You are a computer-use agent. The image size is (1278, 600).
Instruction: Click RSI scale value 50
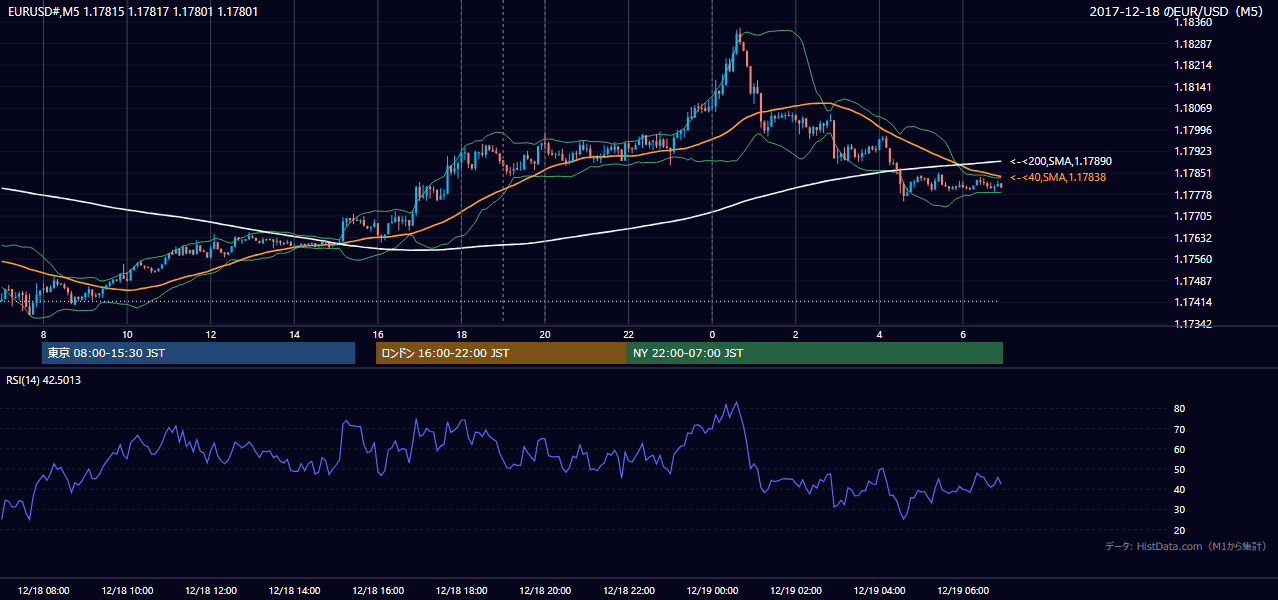(1180, 469)
